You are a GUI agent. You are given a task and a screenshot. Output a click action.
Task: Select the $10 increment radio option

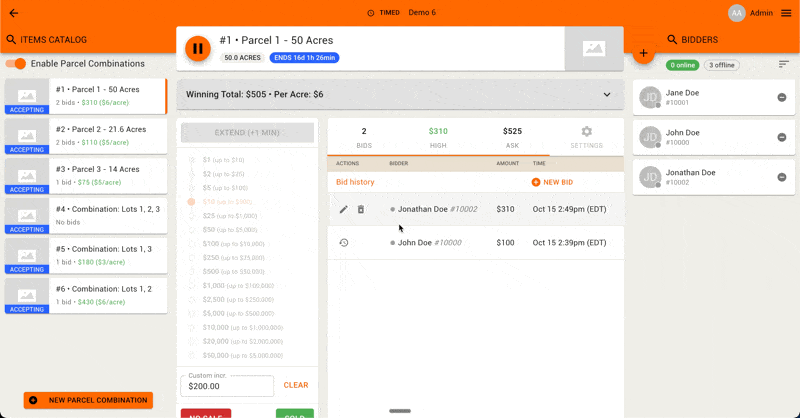coord(192,201)
